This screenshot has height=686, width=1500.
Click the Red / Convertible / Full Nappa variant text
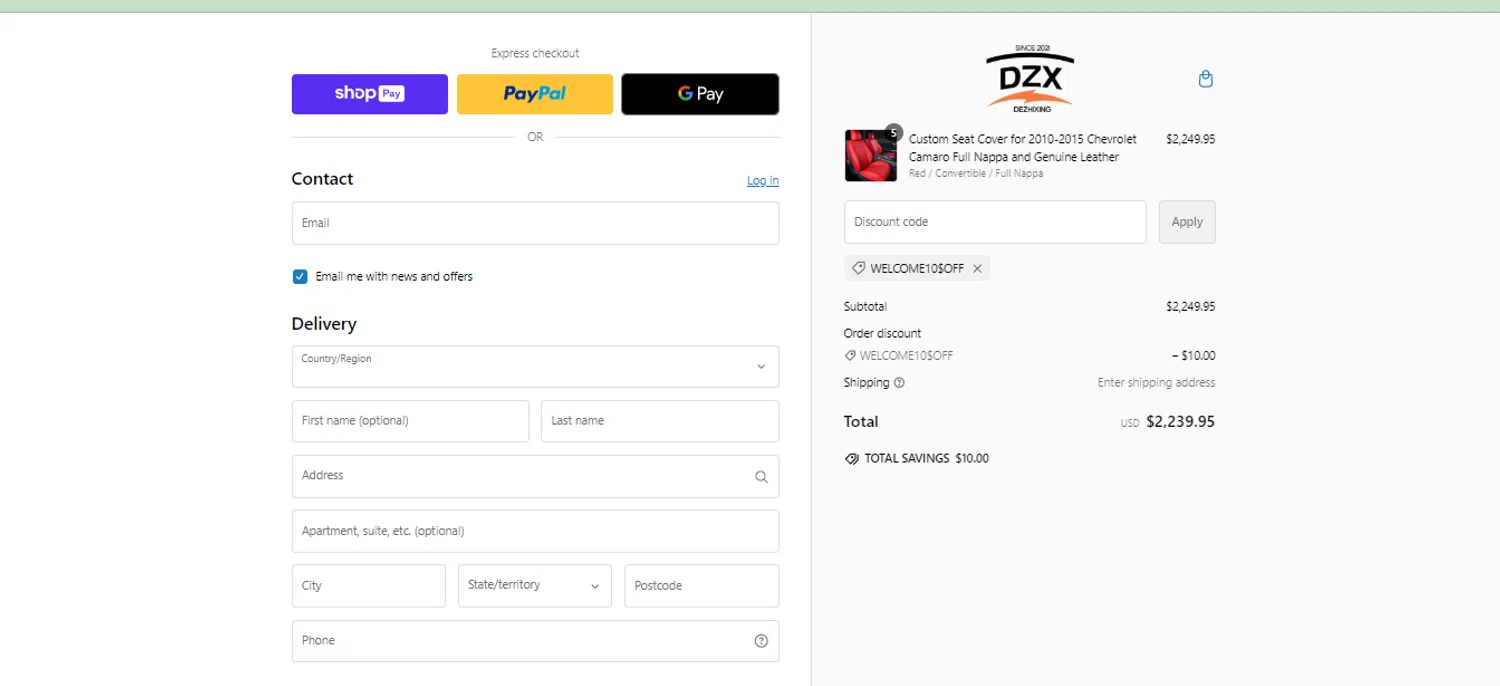976,174
